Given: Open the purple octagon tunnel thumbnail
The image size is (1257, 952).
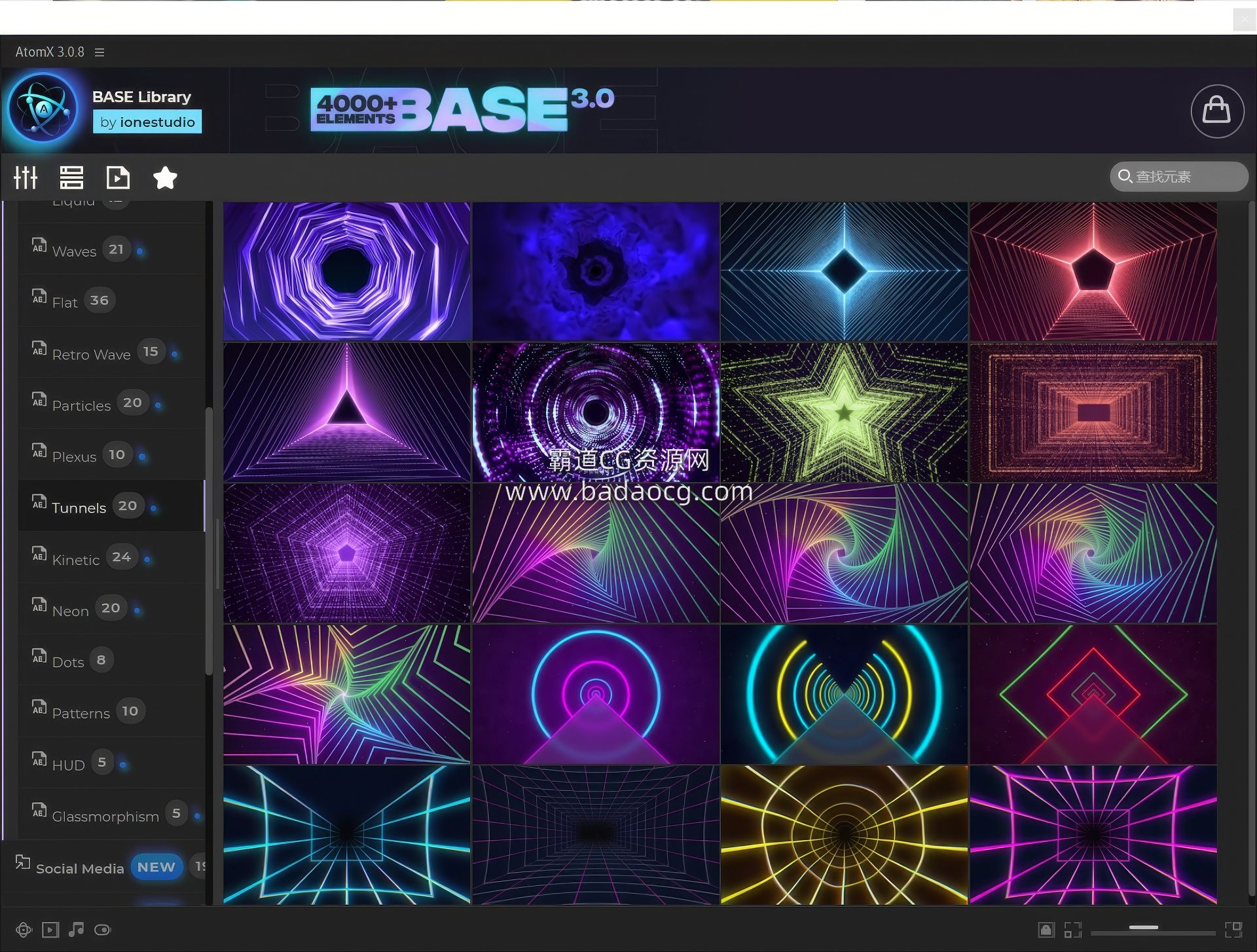Looking at the screenshot, I should [346, 271].
